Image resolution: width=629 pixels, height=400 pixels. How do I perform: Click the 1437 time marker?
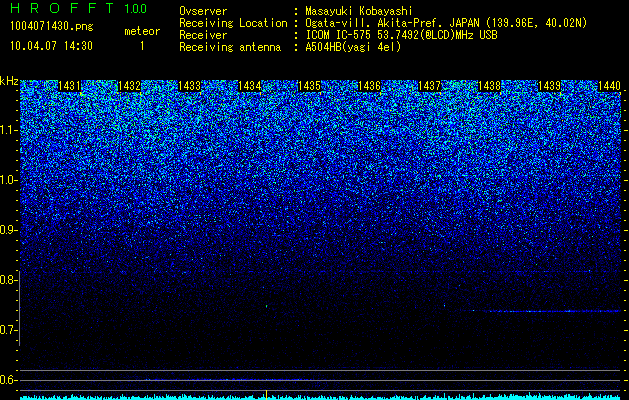[429, 86]
